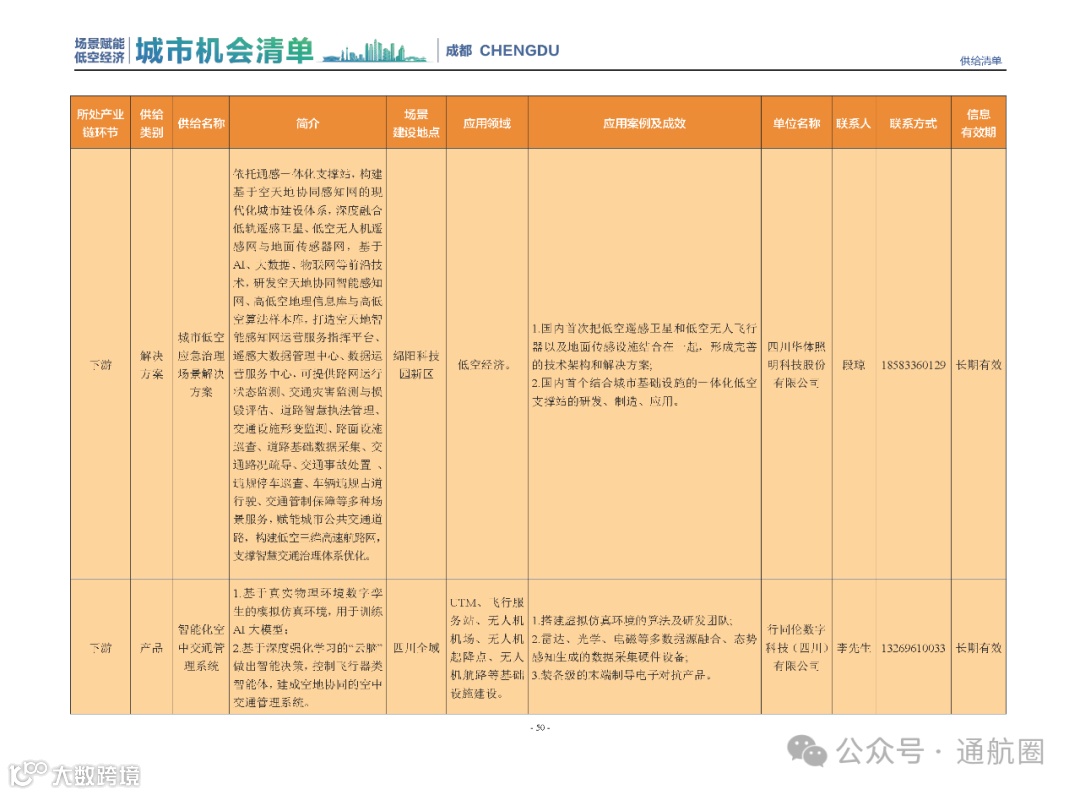
Task: Click the 城市机会清单 page title
Action: point(225,50)
